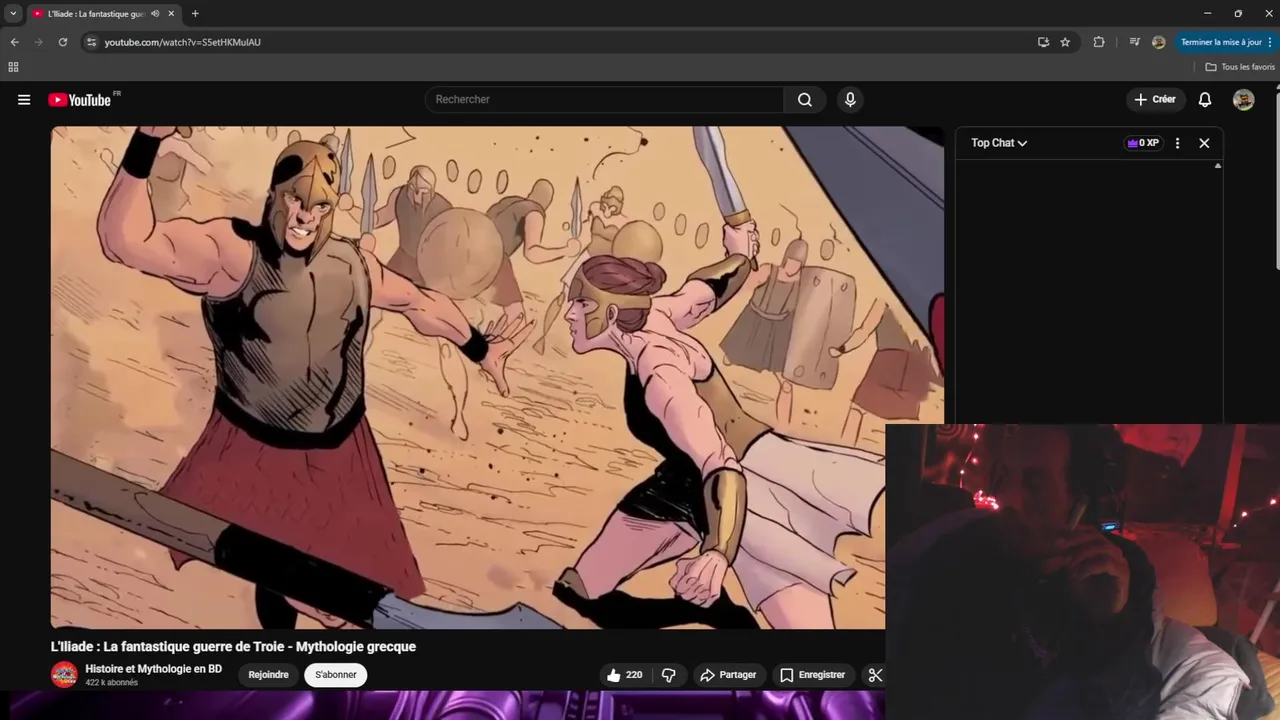1280x720 pixels.
Task: Open the Créer menu
Action: click(x=1154, y=100)
